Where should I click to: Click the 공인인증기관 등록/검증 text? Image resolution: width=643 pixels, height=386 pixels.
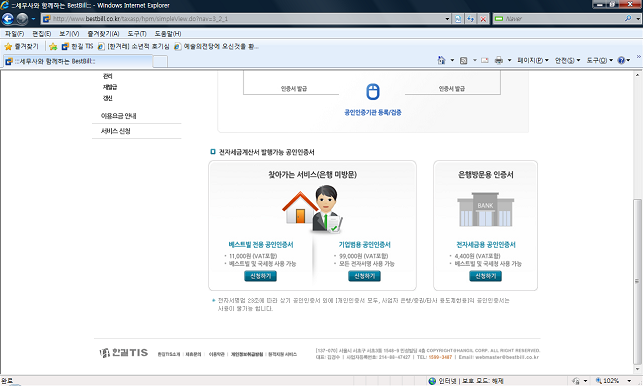point(373,112)
